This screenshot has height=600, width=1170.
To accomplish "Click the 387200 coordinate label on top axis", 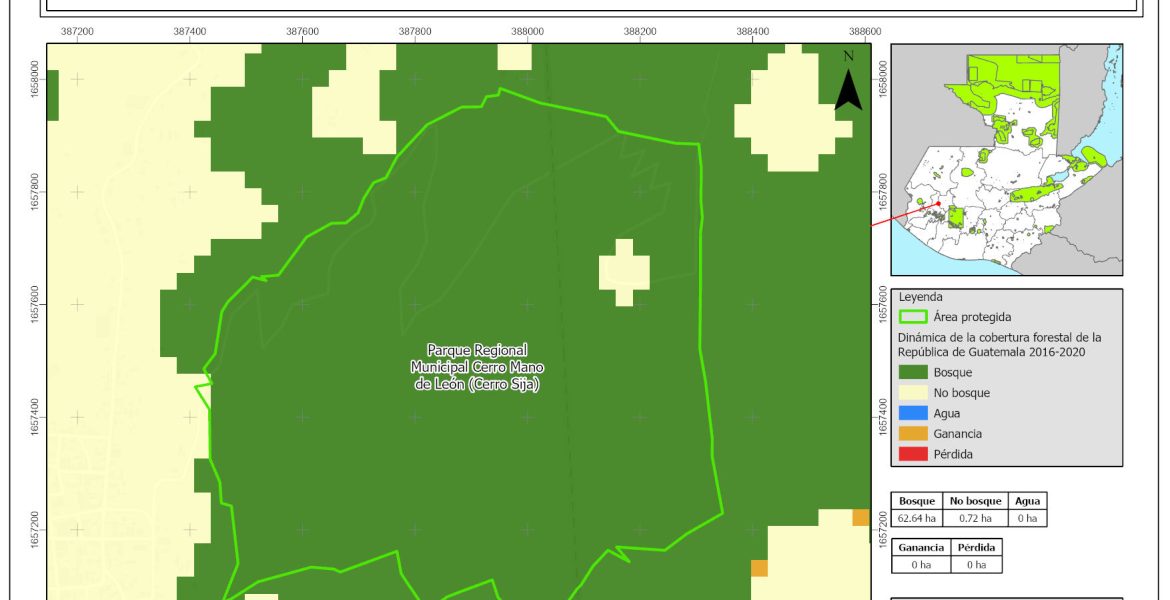I will pos(77,32).
